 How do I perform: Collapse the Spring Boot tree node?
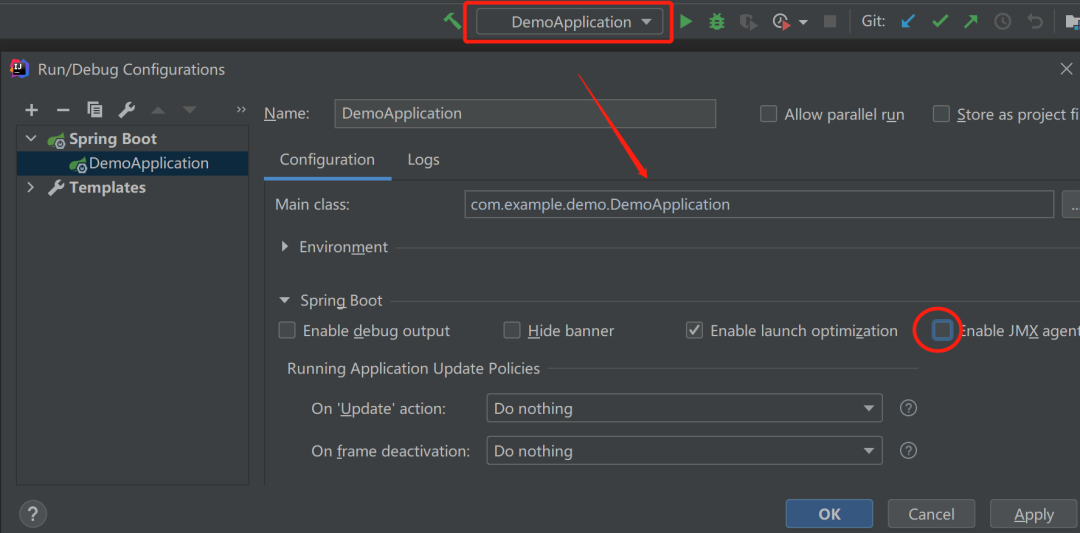pyautogui.click(x=31, y=138)
